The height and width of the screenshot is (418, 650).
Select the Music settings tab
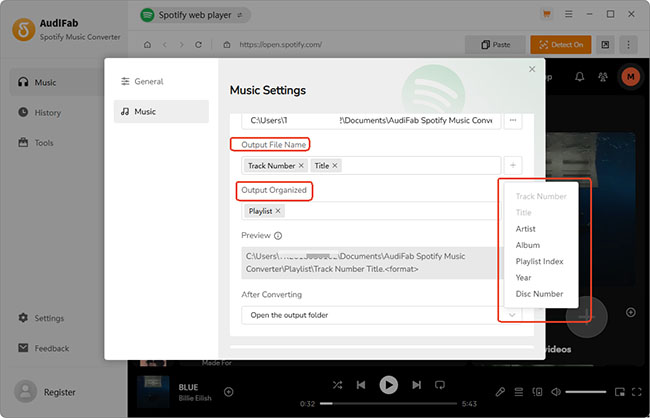coord(161,112)
